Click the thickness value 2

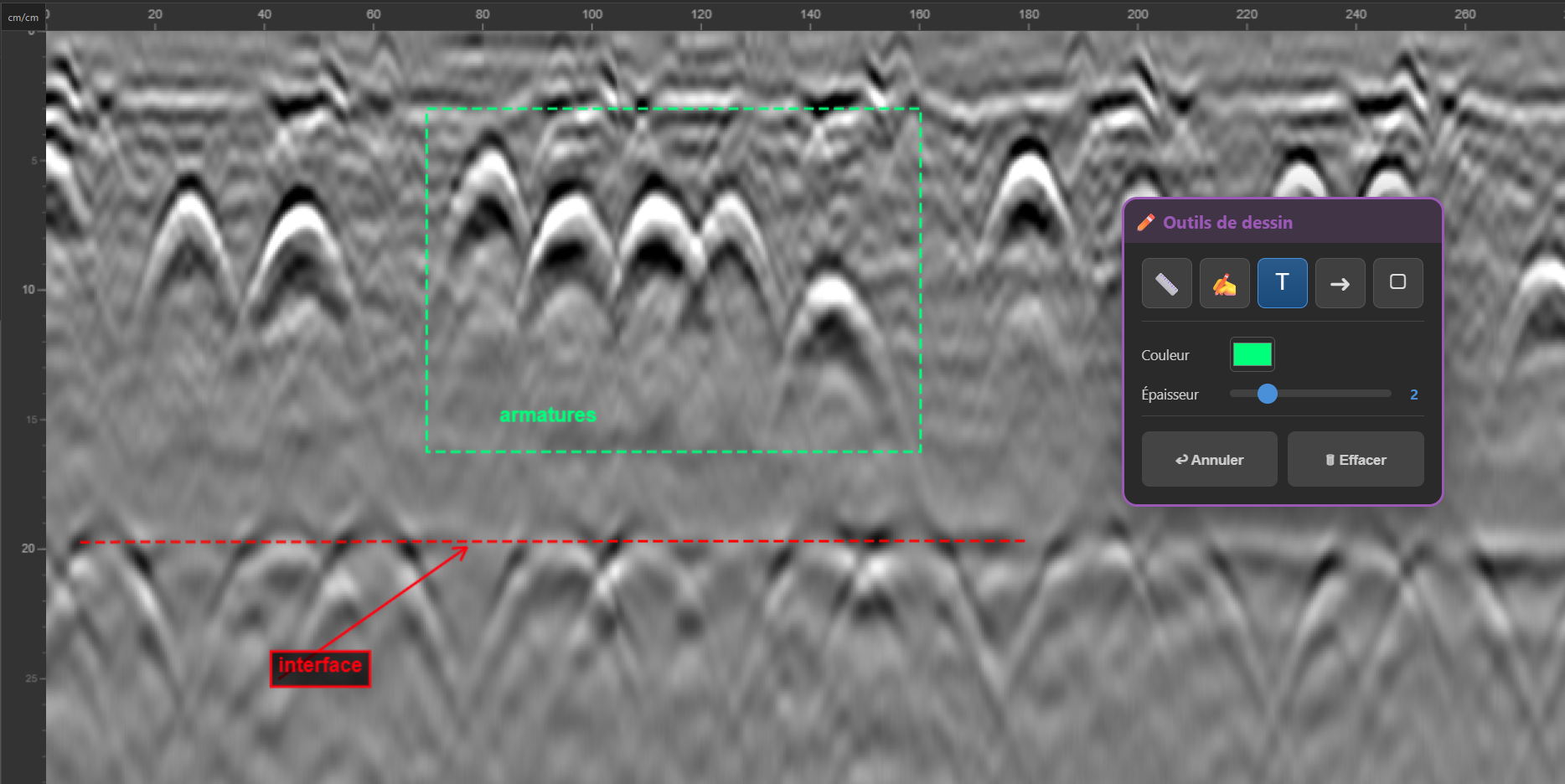coord(1413,395)
